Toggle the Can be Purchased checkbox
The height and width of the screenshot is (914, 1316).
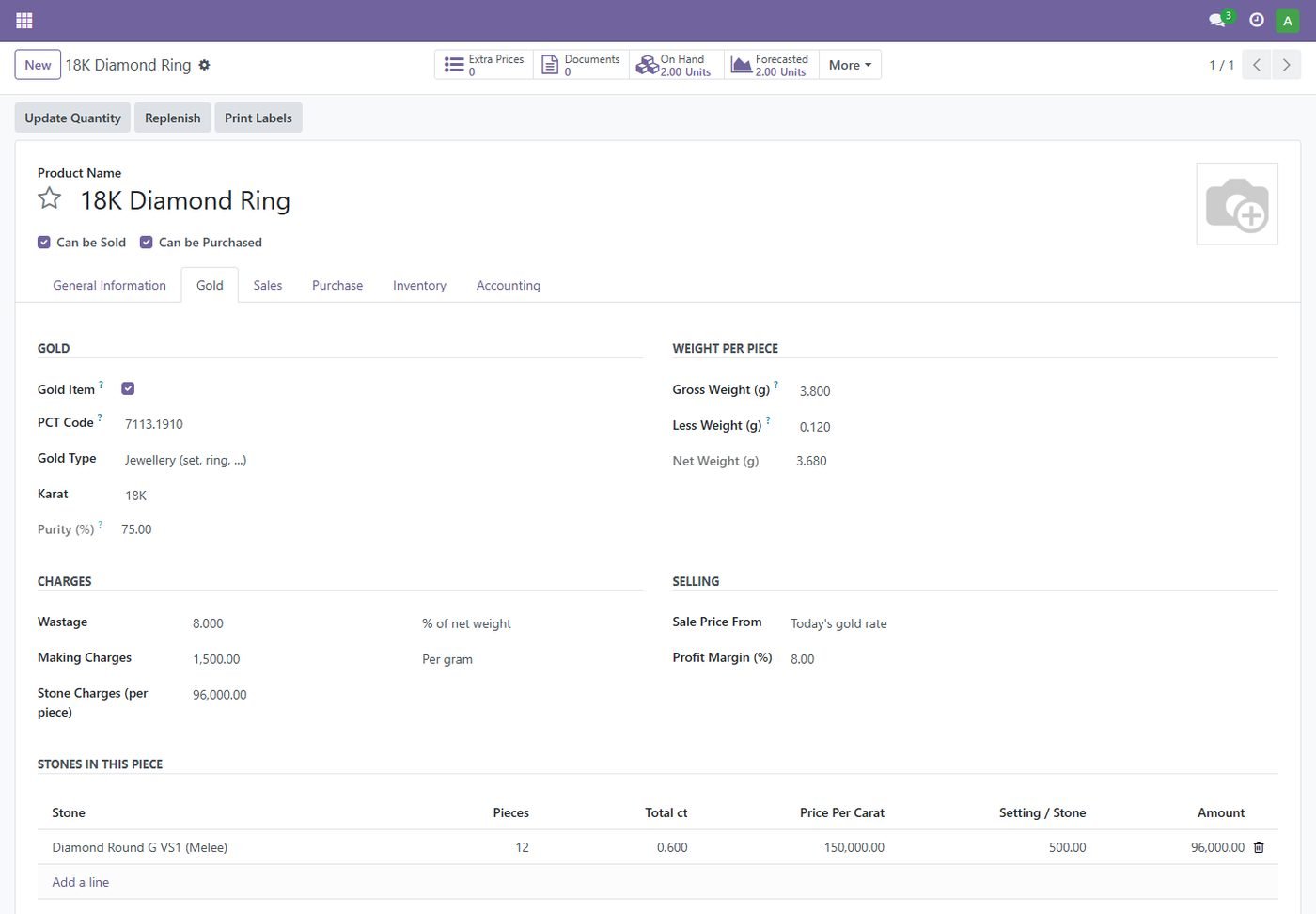click(x=147, y=243)
